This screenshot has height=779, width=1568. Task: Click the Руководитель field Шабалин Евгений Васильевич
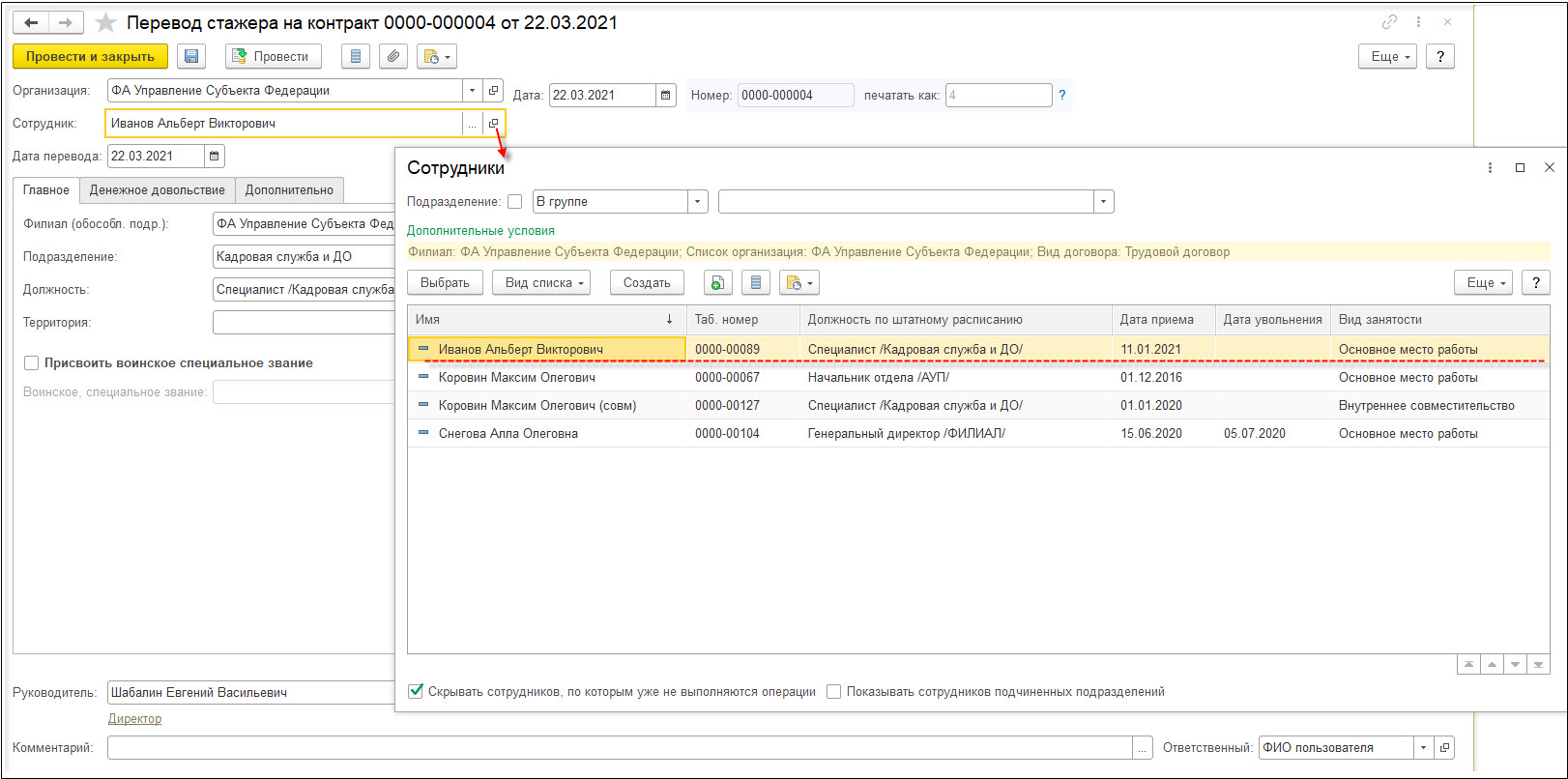click(251, 692)
